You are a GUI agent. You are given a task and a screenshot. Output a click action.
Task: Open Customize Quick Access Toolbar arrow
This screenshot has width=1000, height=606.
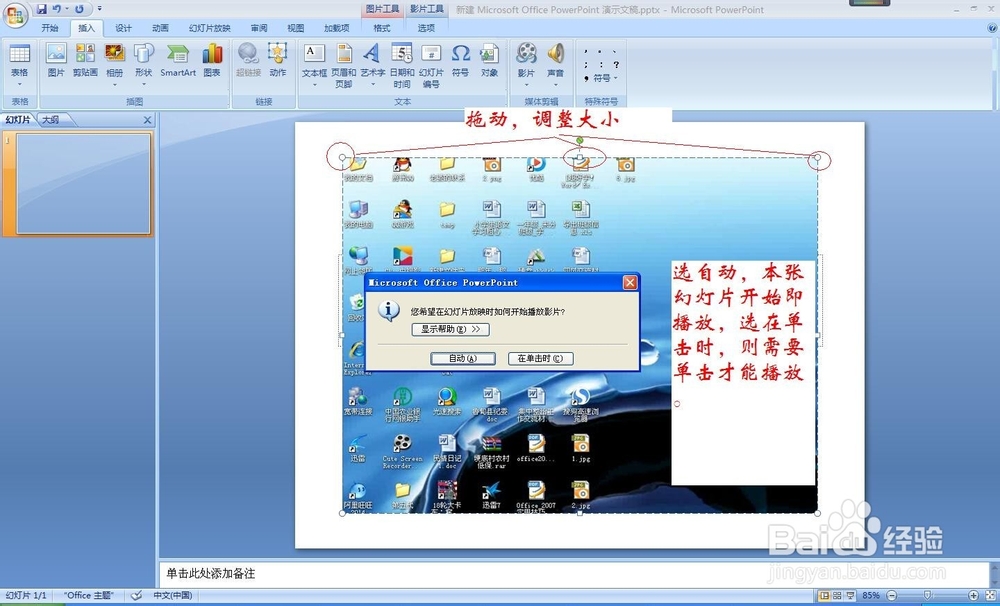pyautogui.click(x=99, y=9)
